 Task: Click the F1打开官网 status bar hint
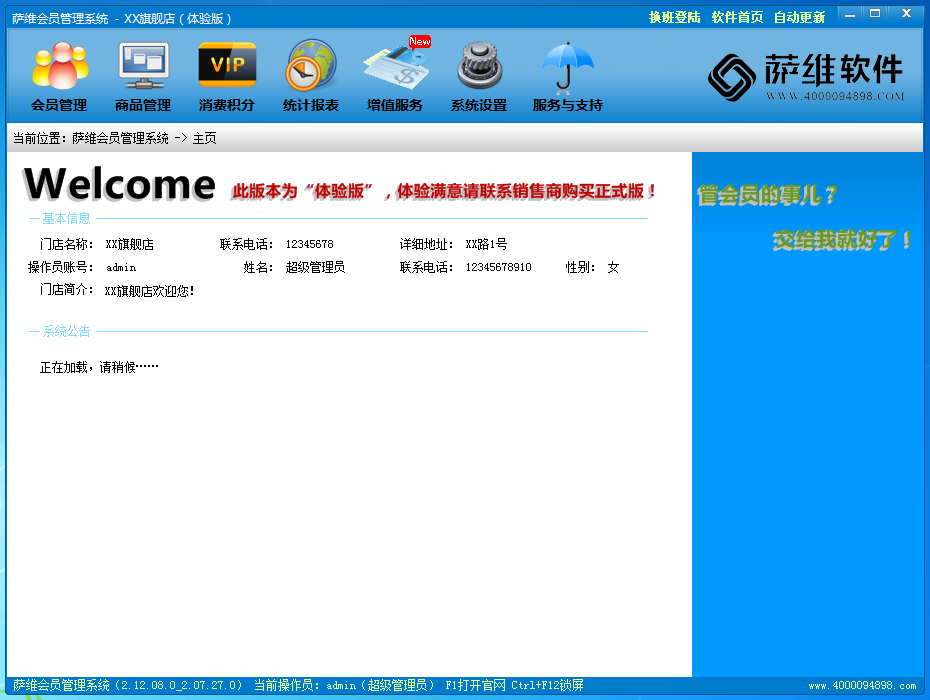point(475,685)
